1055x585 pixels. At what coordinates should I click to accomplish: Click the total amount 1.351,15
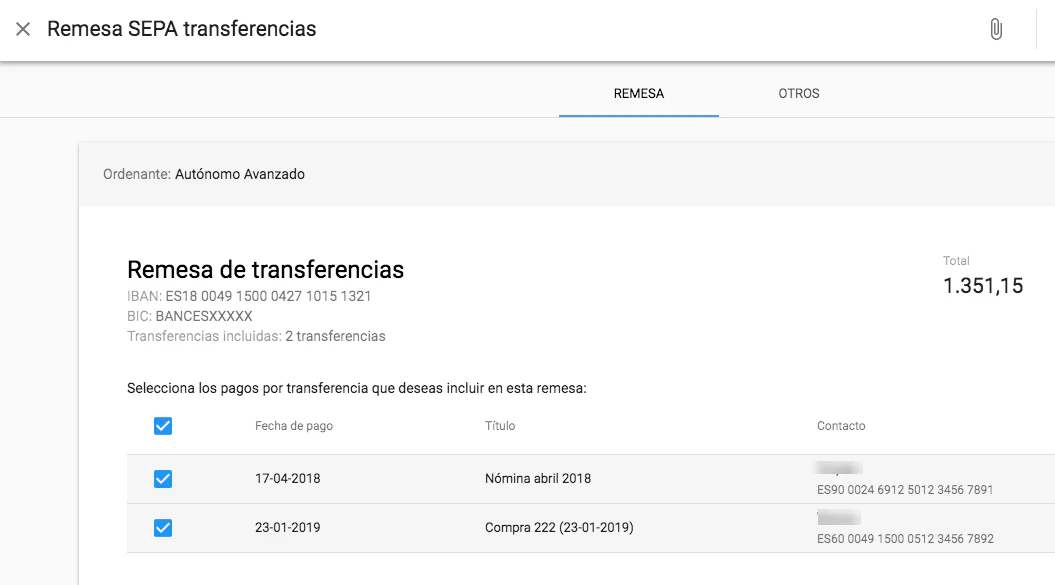[982, 286]
